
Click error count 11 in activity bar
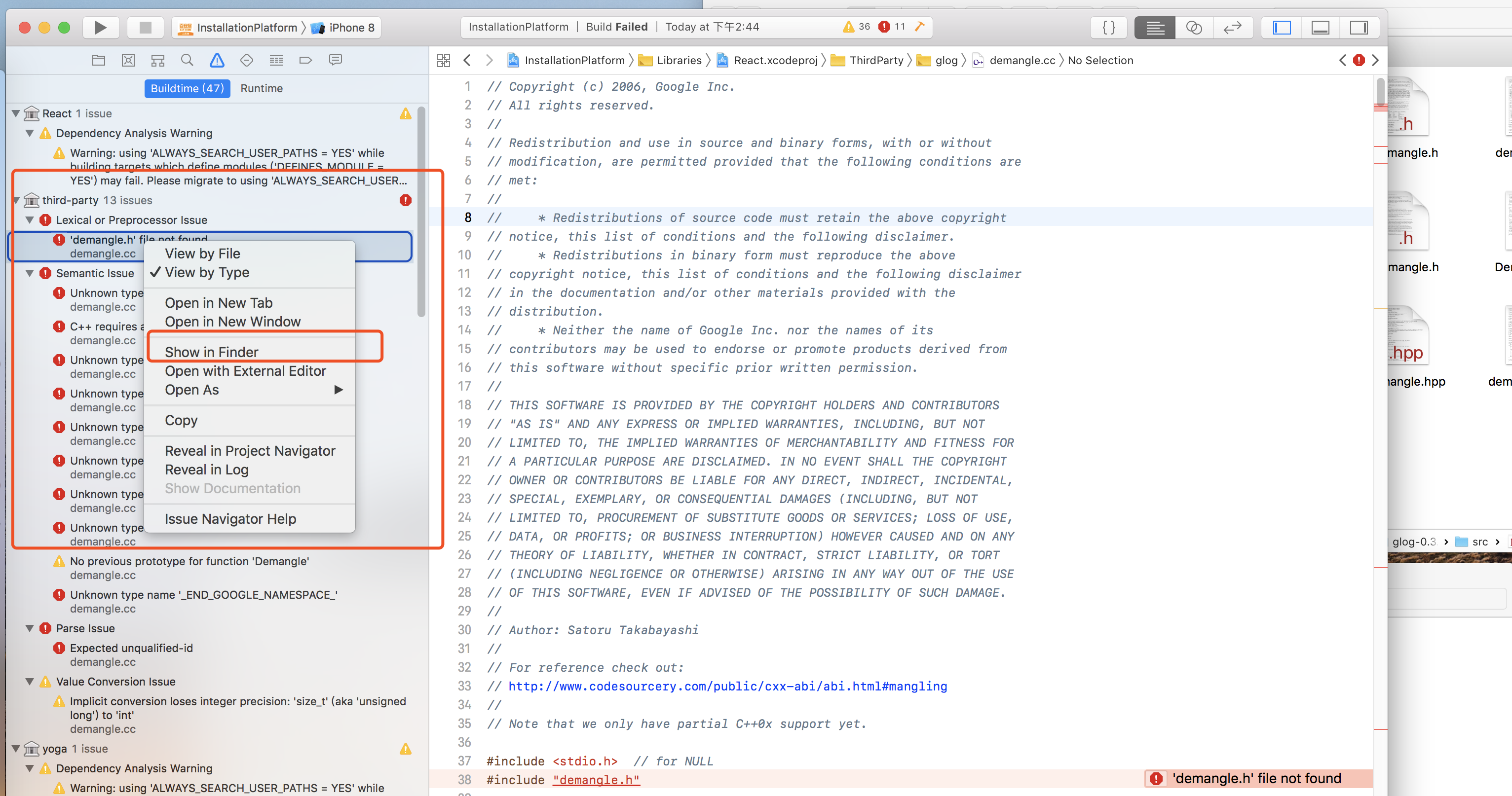(x=892, y=27)
